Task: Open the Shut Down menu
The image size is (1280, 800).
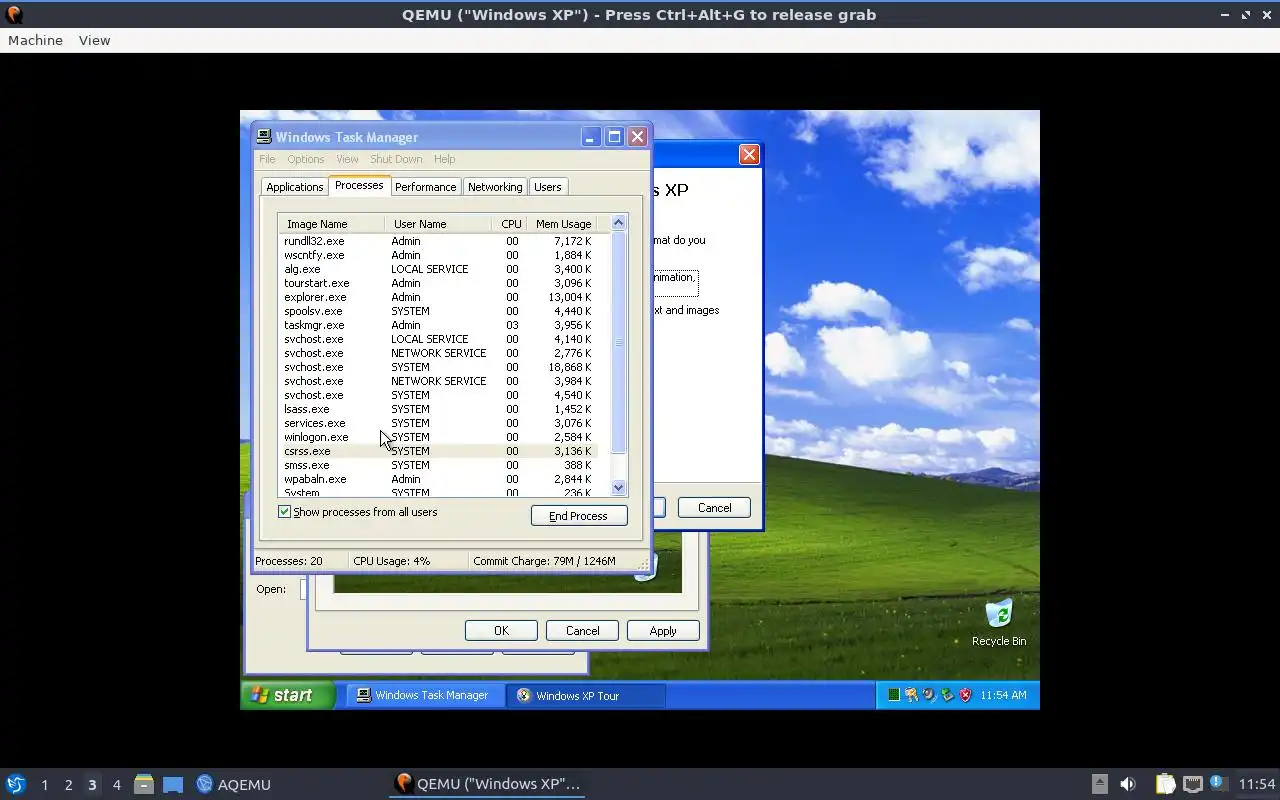Action: coord(396,159)
